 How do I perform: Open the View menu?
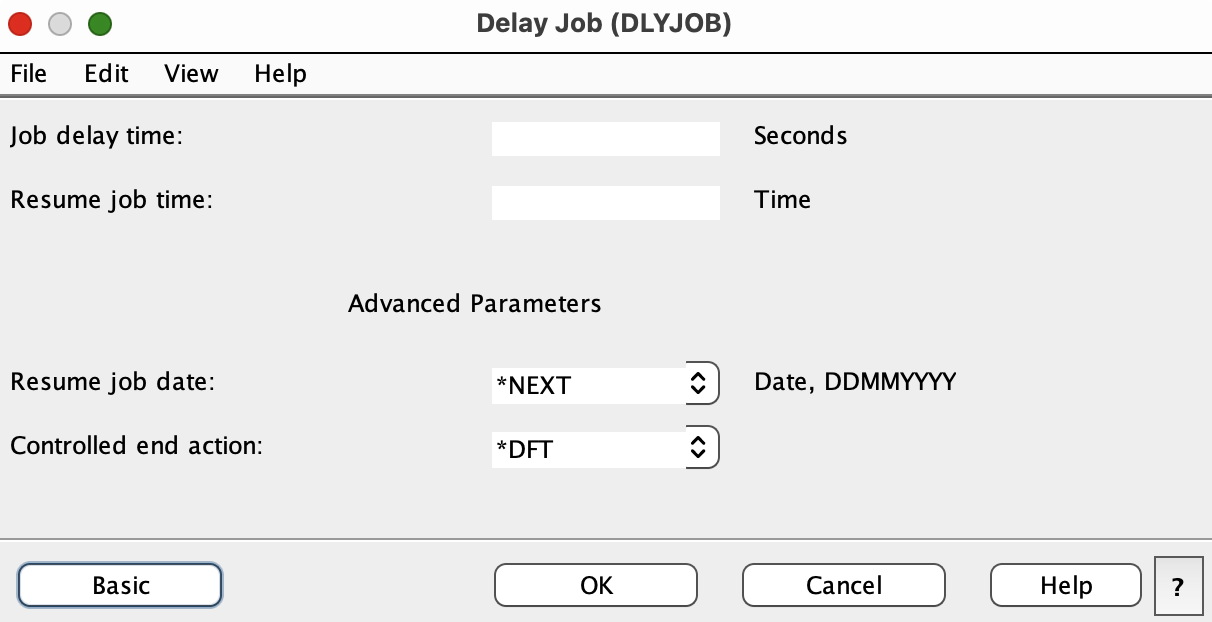(x=191, y=73)
